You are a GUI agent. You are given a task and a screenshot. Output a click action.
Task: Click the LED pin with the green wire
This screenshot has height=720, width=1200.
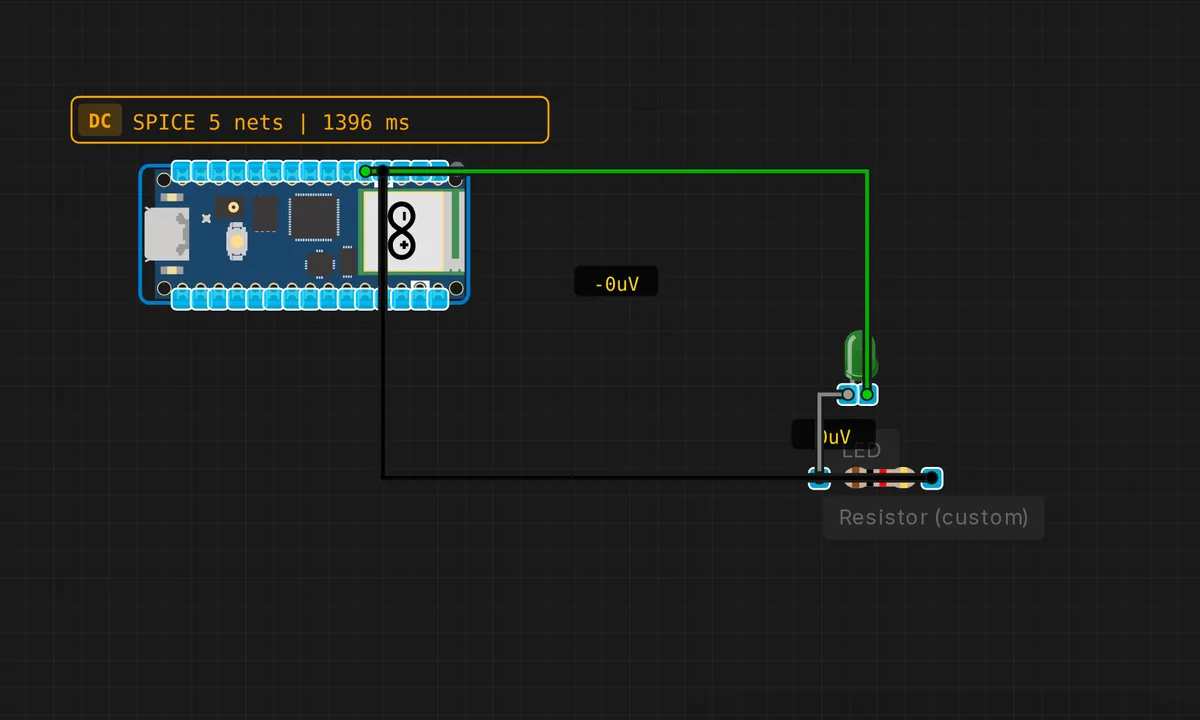(x=867, y=394)
